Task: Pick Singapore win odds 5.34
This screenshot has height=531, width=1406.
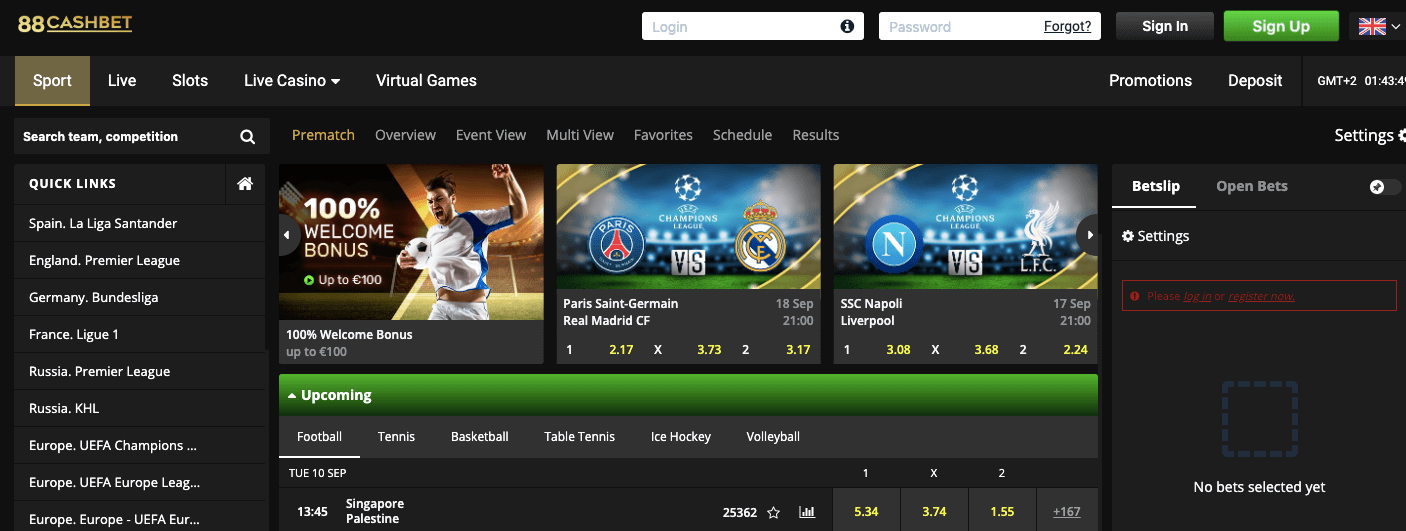Action: tap(866, 512)
